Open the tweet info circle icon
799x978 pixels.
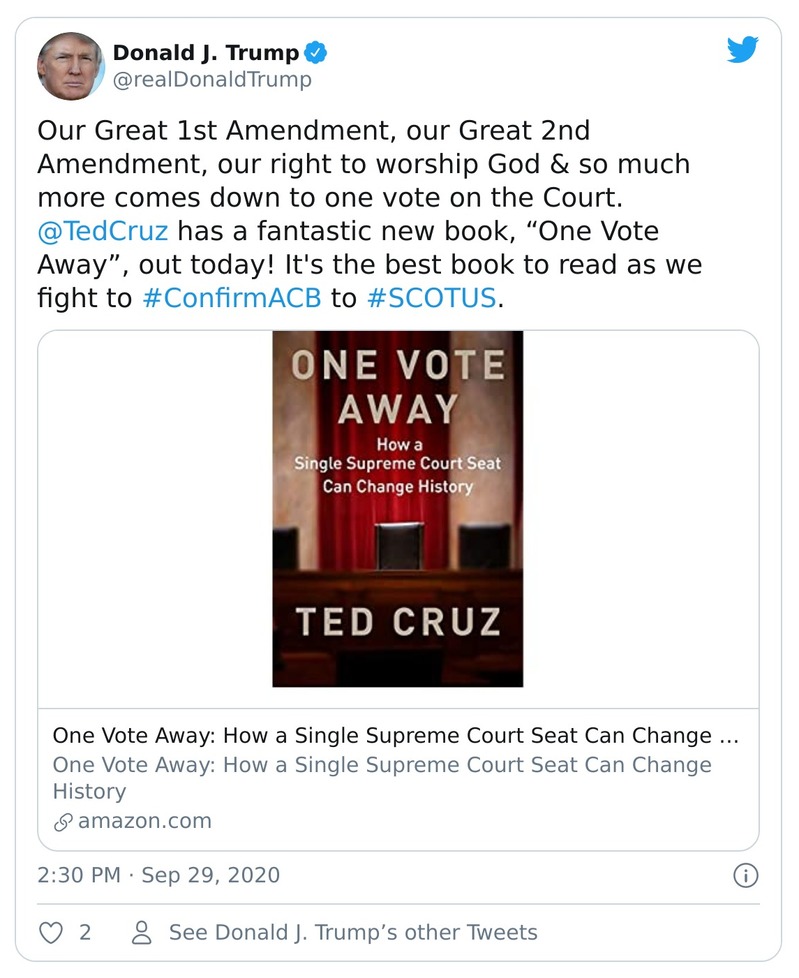click(745, 876)
